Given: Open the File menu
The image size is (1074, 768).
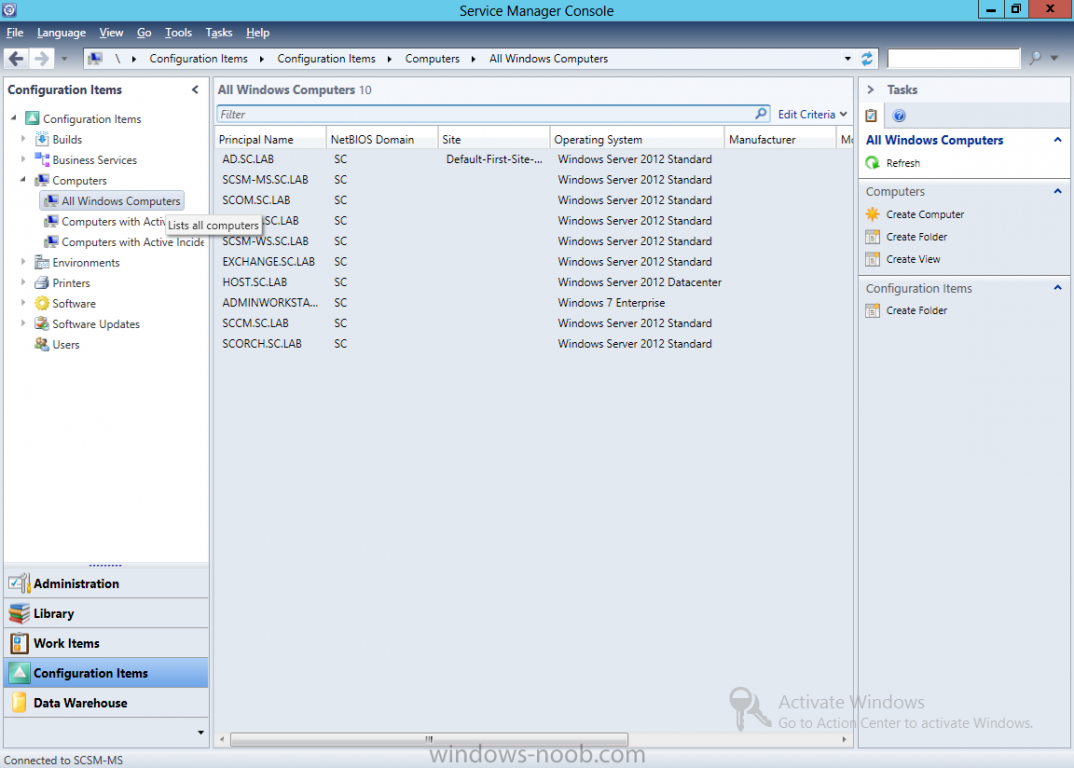Looking at the screenshot, I should coord(14,32).
